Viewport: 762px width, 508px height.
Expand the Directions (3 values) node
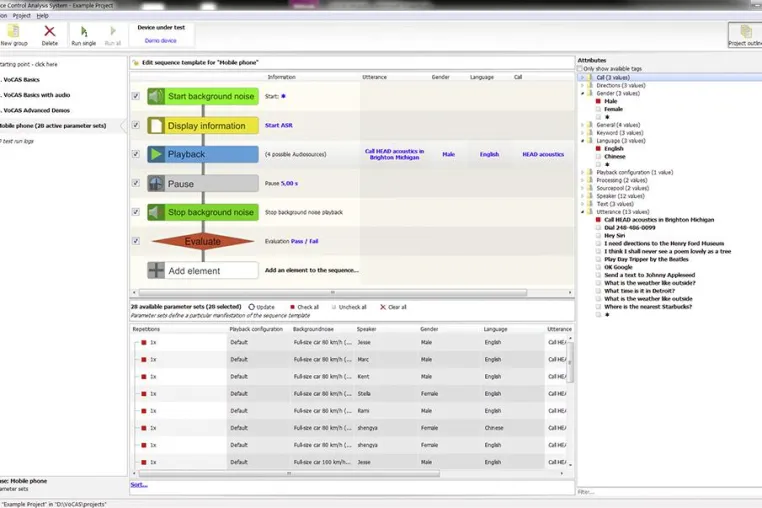tap(583, 85)
